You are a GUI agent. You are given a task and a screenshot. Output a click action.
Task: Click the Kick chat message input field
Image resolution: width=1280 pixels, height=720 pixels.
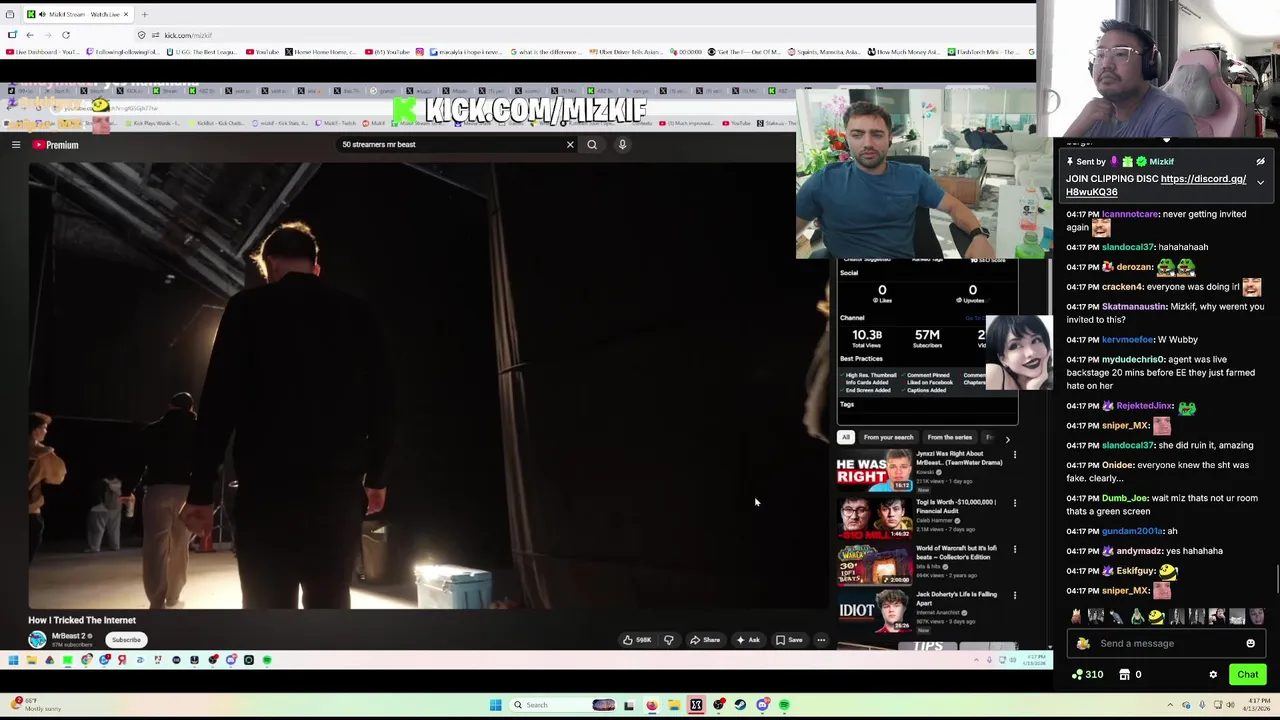[x=1166, y=644]
